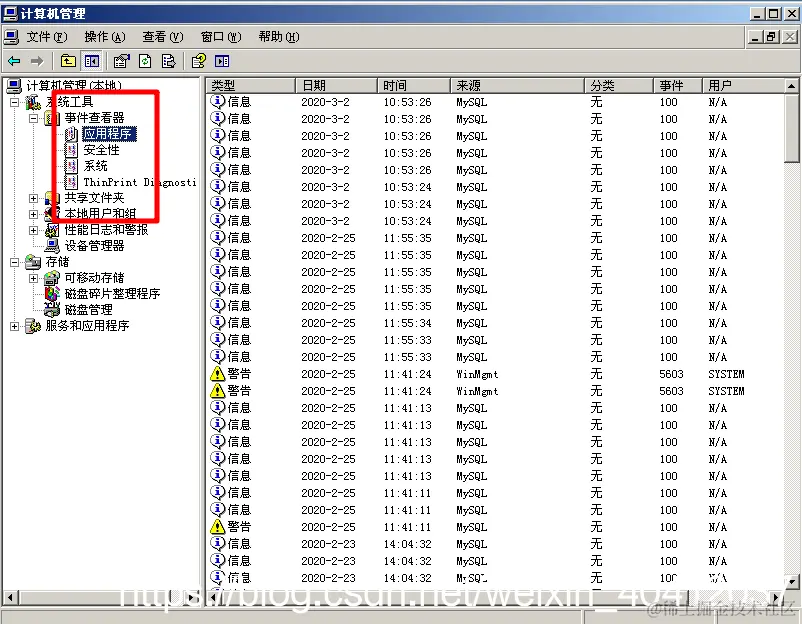
Task: Click the console icon left of 文件 menu
Action: [11, 37]
